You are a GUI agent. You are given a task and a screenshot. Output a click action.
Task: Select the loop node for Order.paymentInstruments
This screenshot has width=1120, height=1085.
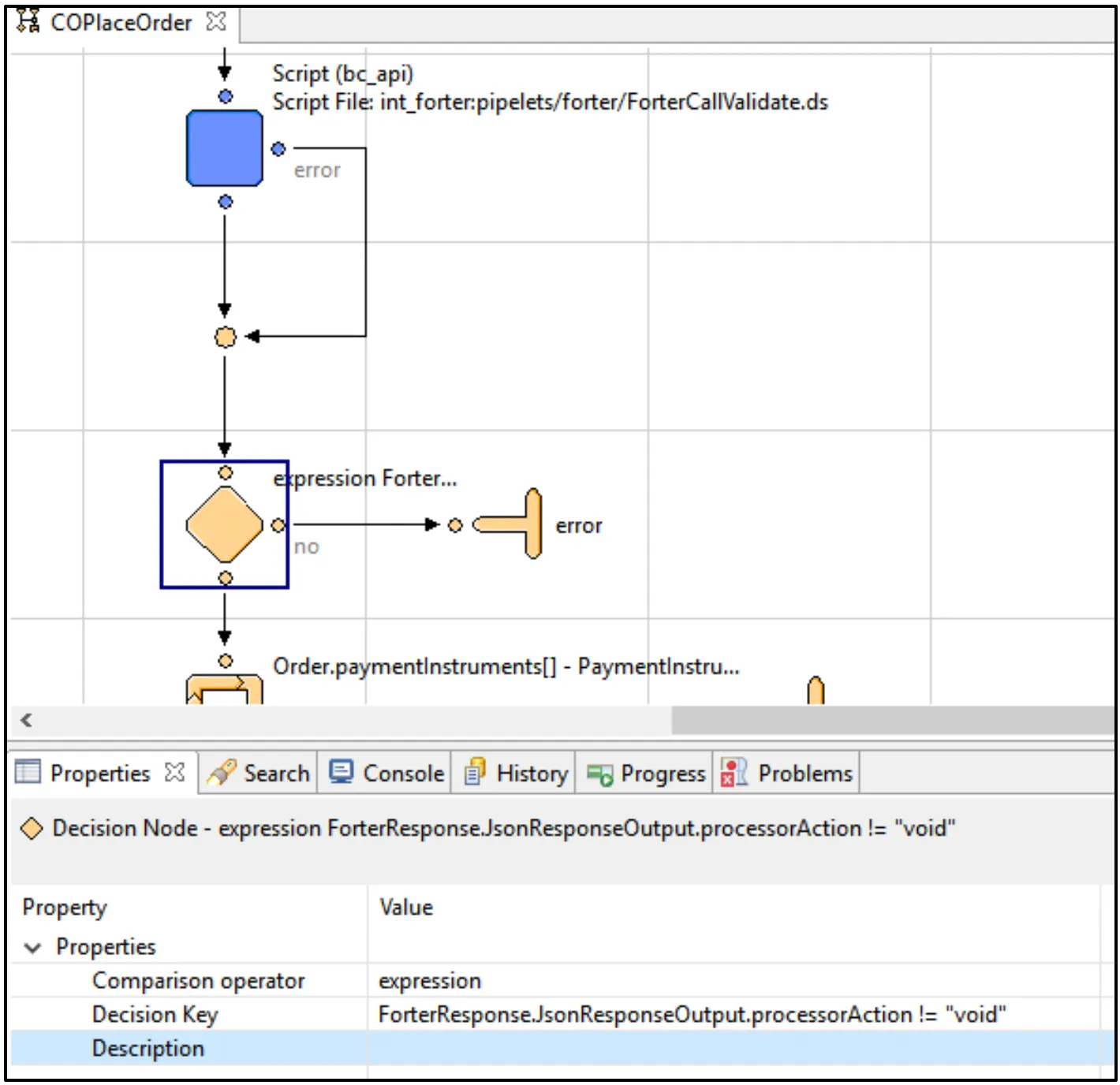225,688
